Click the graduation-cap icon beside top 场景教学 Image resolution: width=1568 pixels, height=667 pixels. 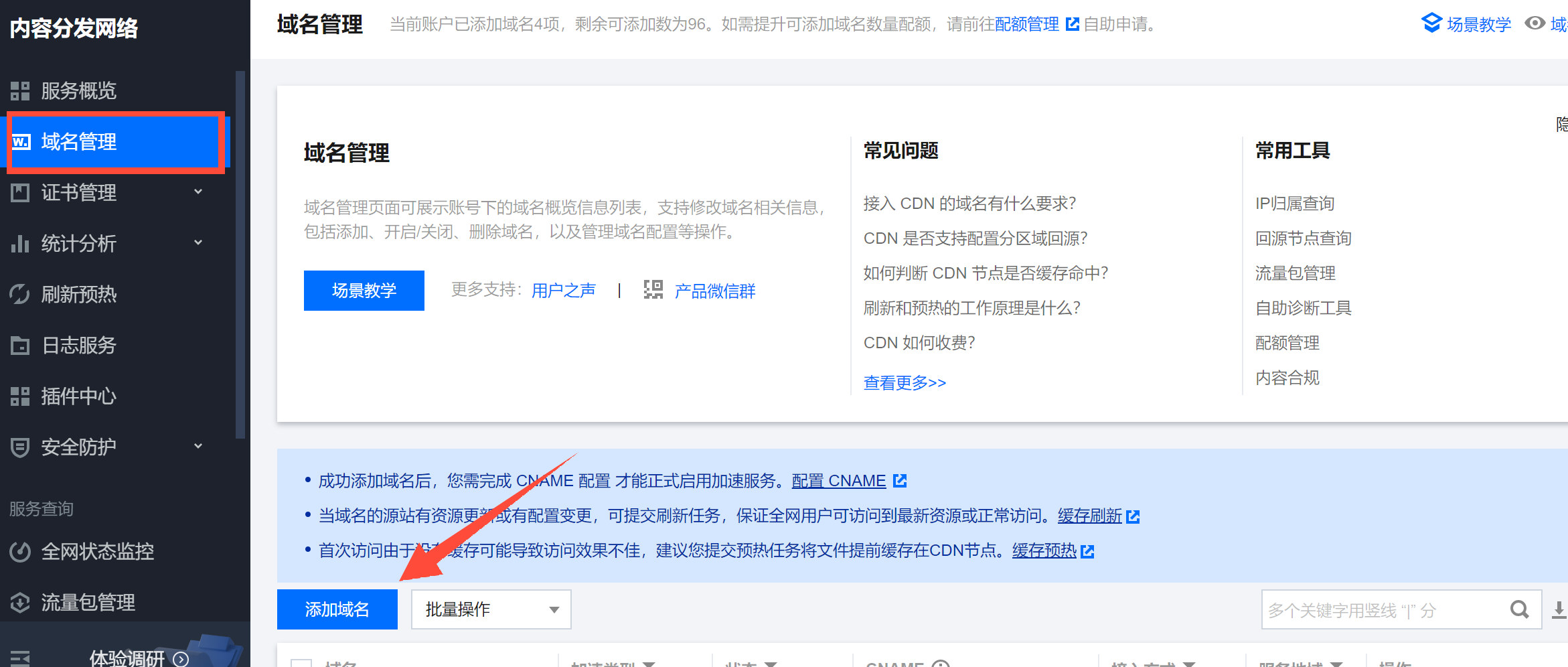1431,23
